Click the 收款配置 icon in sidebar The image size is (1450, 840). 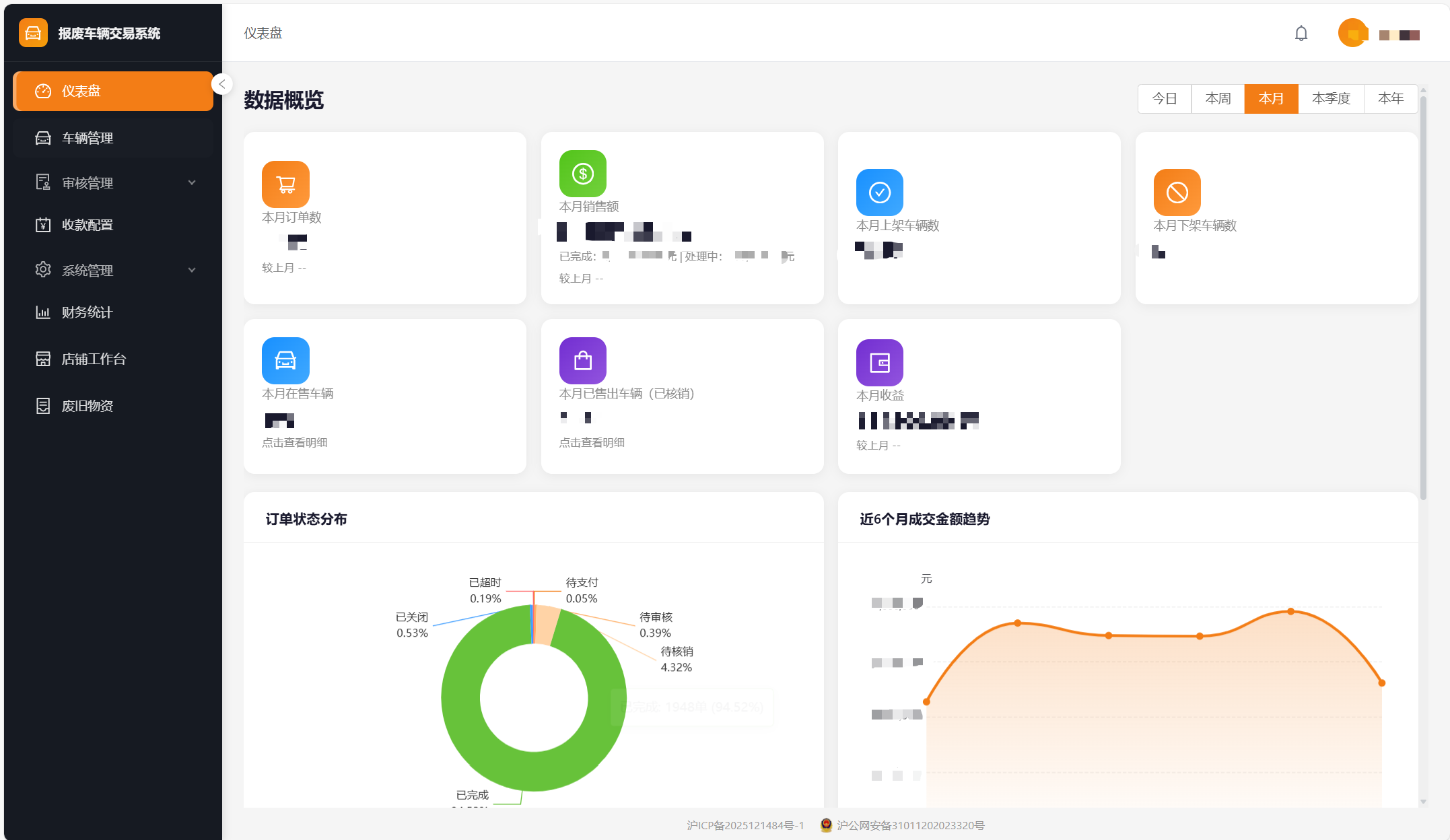43,225
